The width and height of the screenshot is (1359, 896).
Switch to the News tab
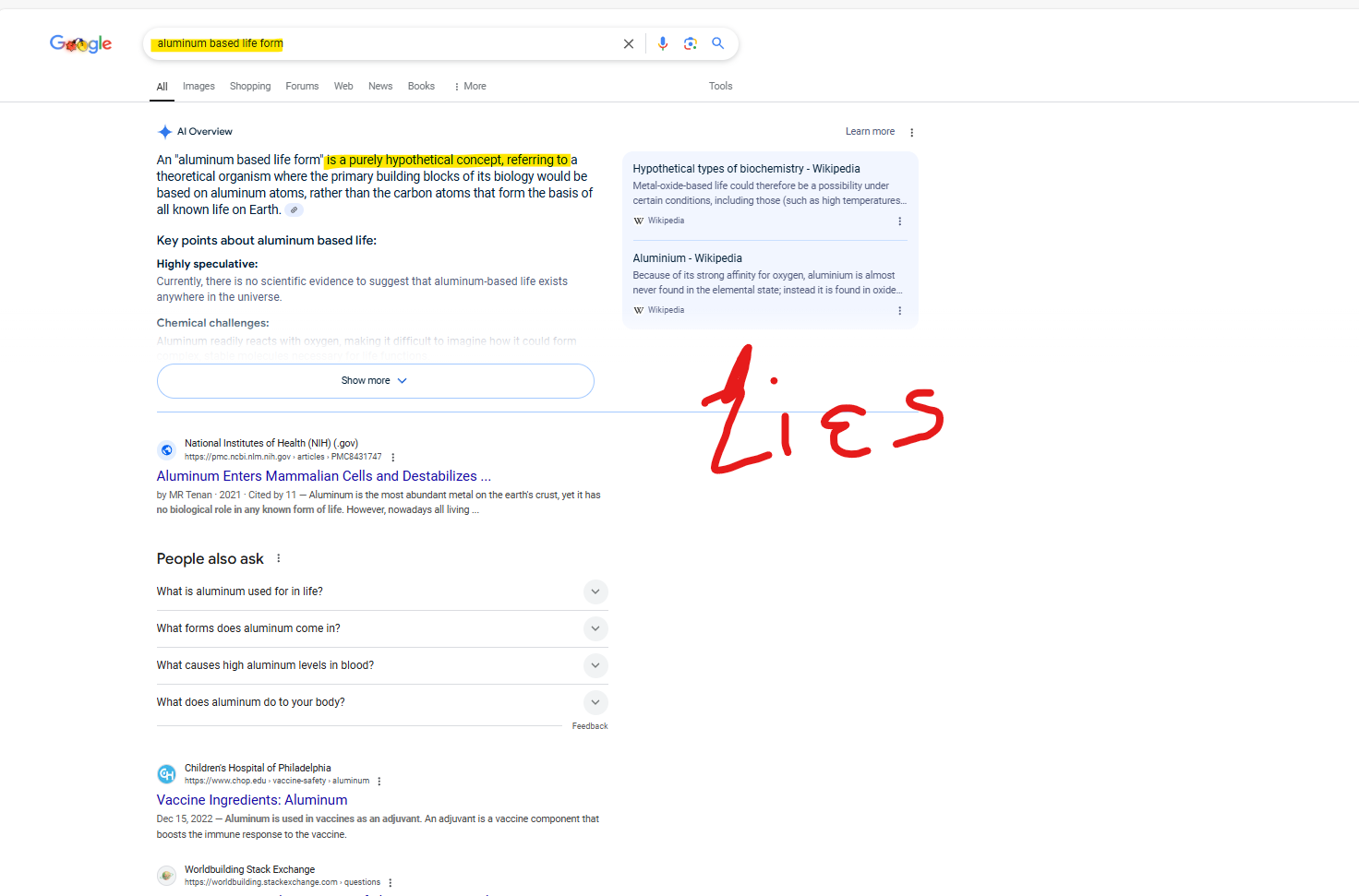[x=380, y=86]
